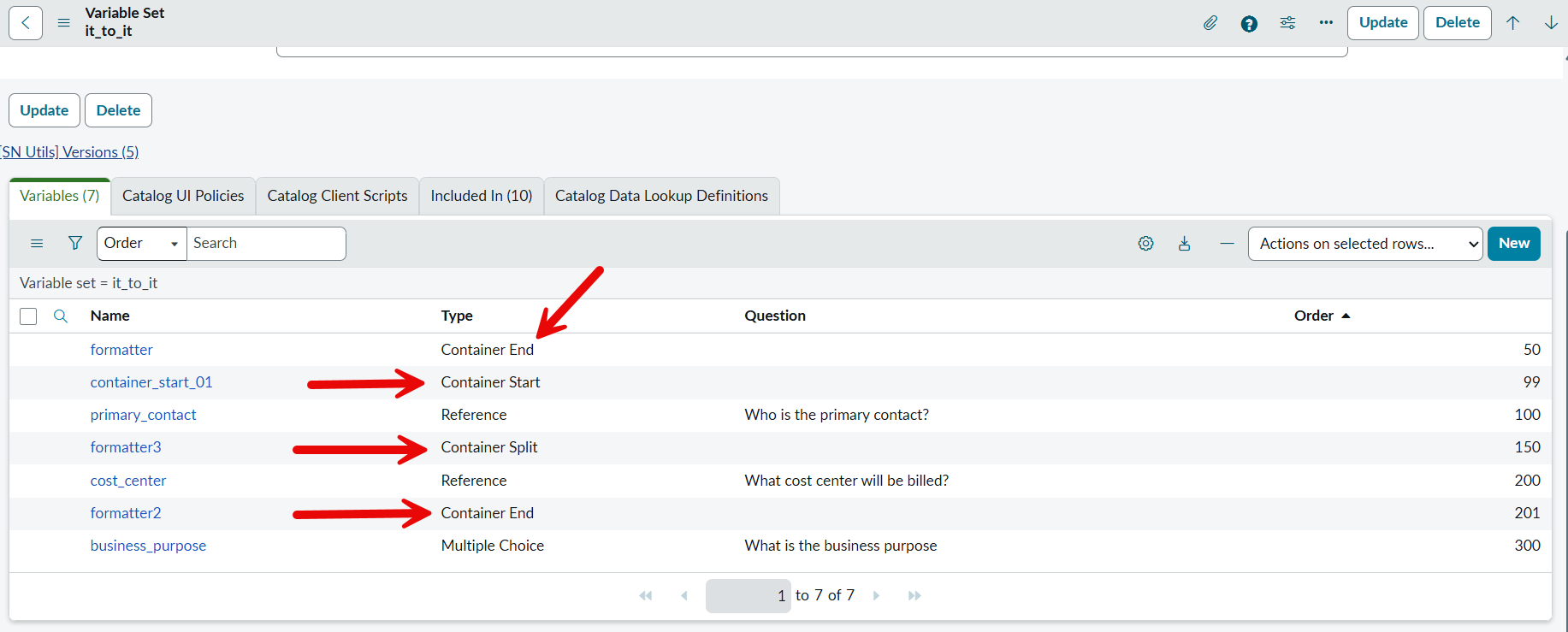Toggle the select all rows checkbox
Image resolution: width=1568 pixels, height=632 pixels.
click(28, 316)
